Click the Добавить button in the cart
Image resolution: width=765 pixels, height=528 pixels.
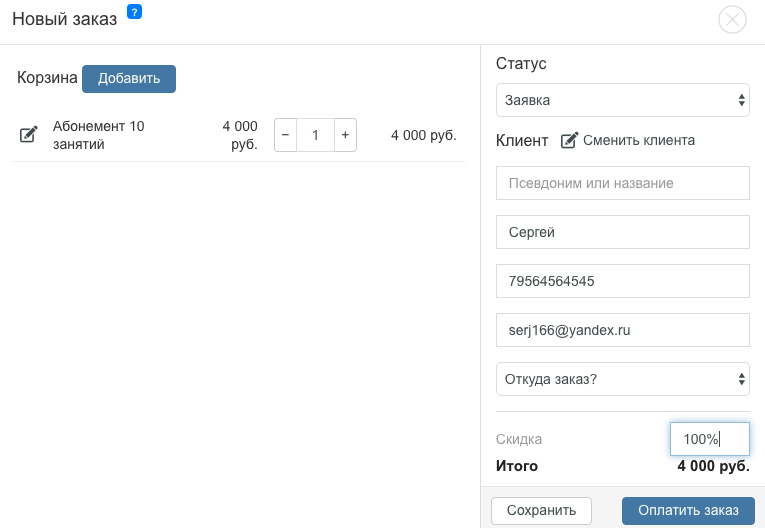(129, 79)
